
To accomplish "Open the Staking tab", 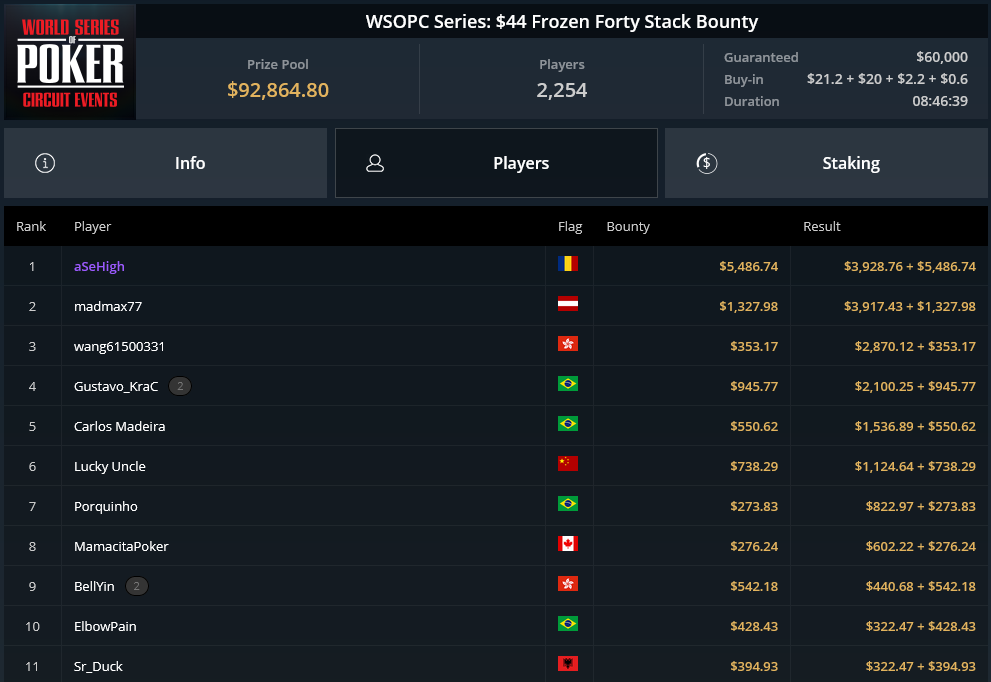I will (x=826, y=163).
